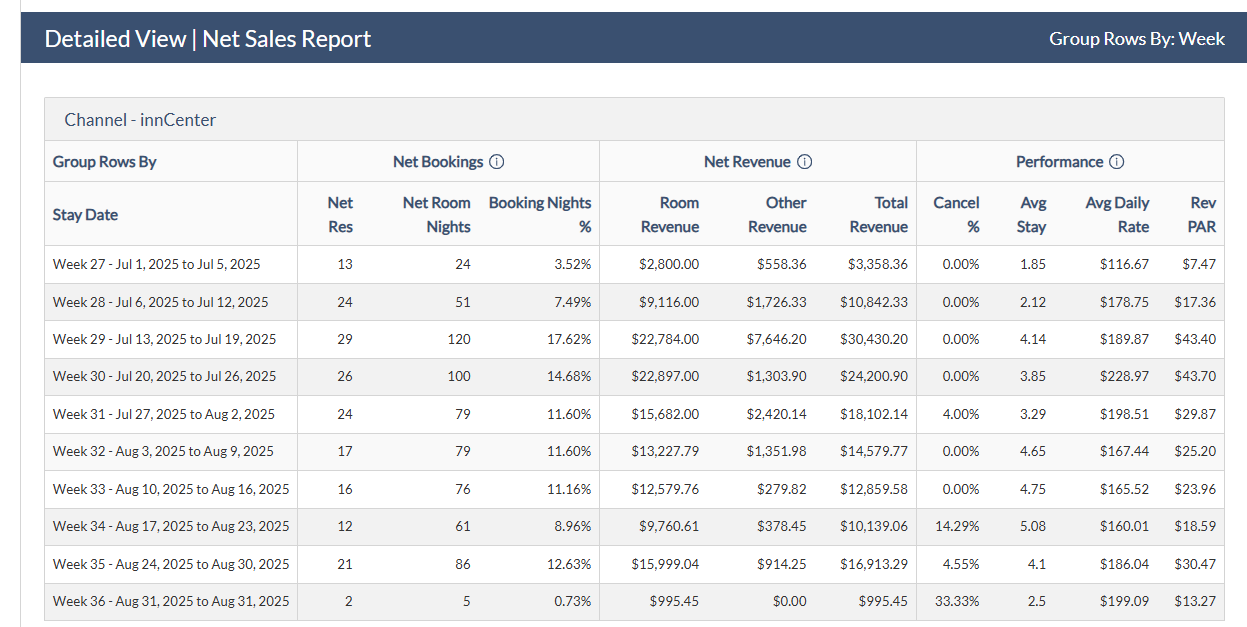Click Week 34 cancel percentage 14.29%
This screenshot has height=627, width=1247.
click(x=956, y=527)
